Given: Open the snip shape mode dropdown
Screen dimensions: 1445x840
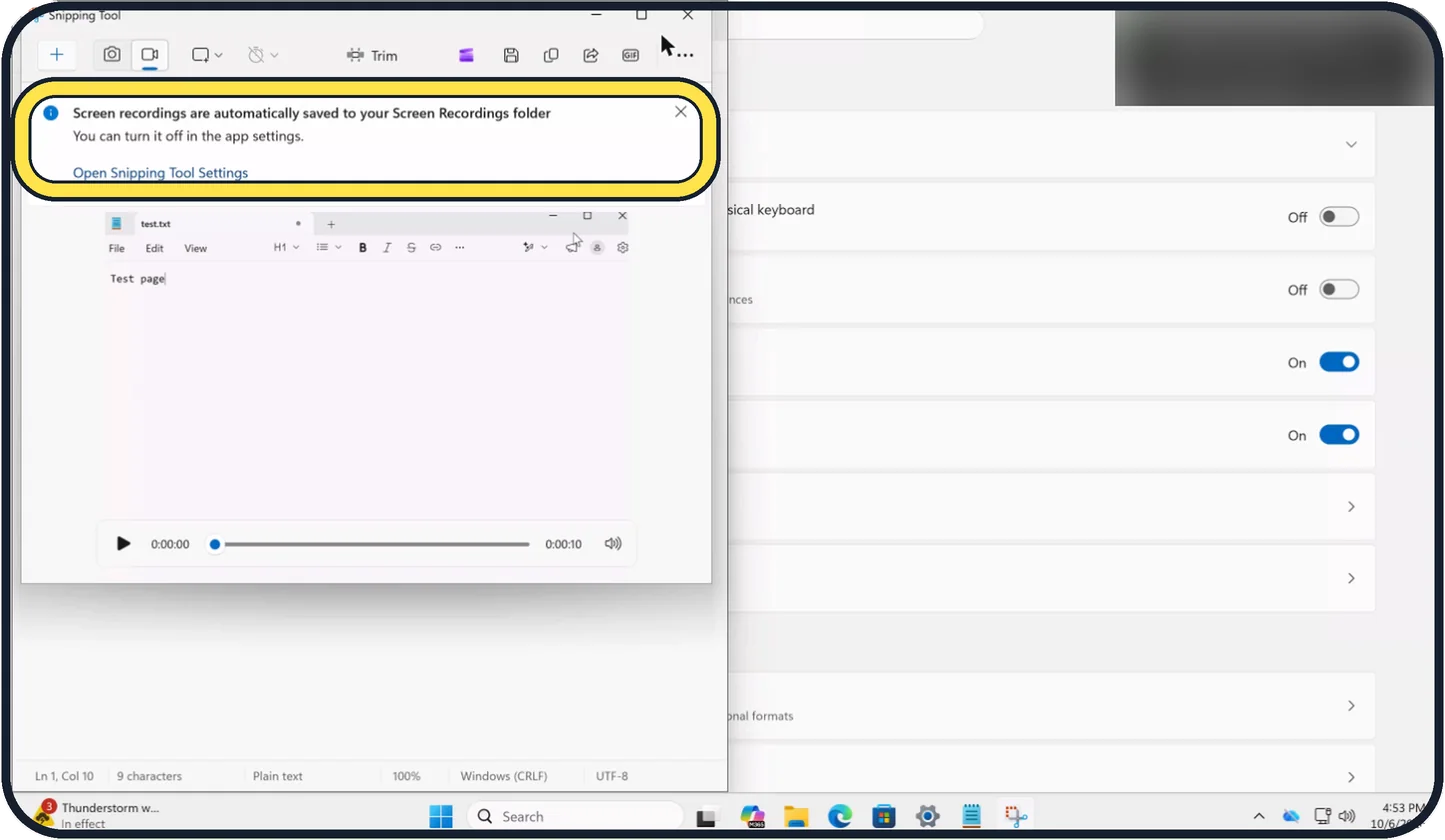Looking at the screenshot, I should (207, 55).
